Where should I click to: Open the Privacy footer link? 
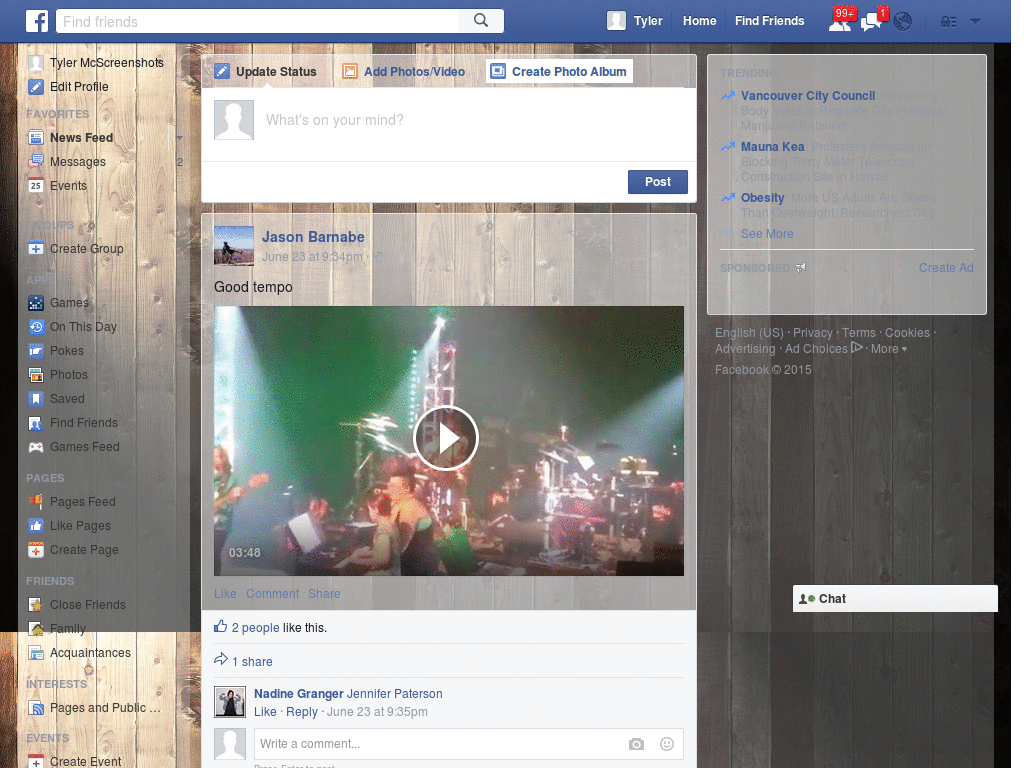812,333
